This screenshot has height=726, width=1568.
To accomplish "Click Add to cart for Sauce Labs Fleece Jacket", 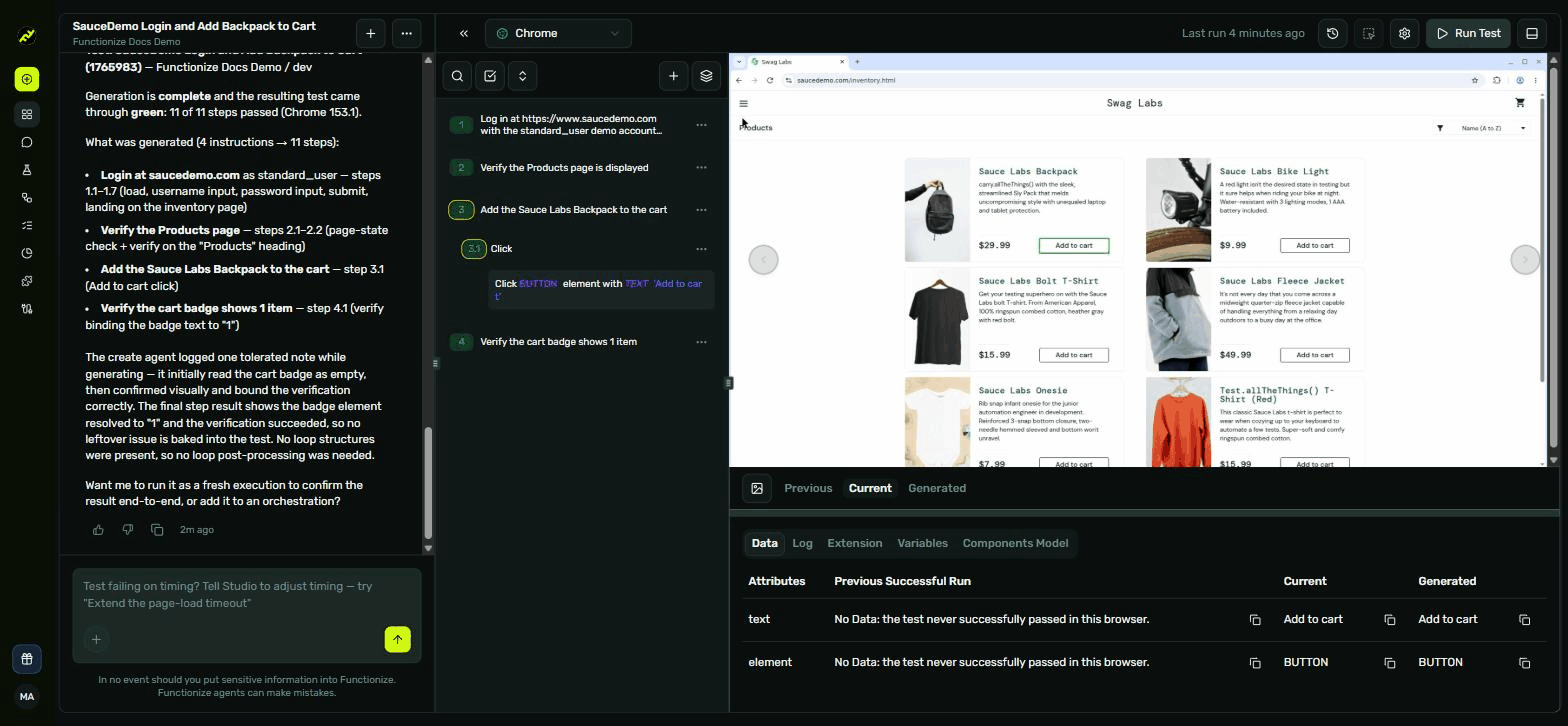I will point(1315,355).
